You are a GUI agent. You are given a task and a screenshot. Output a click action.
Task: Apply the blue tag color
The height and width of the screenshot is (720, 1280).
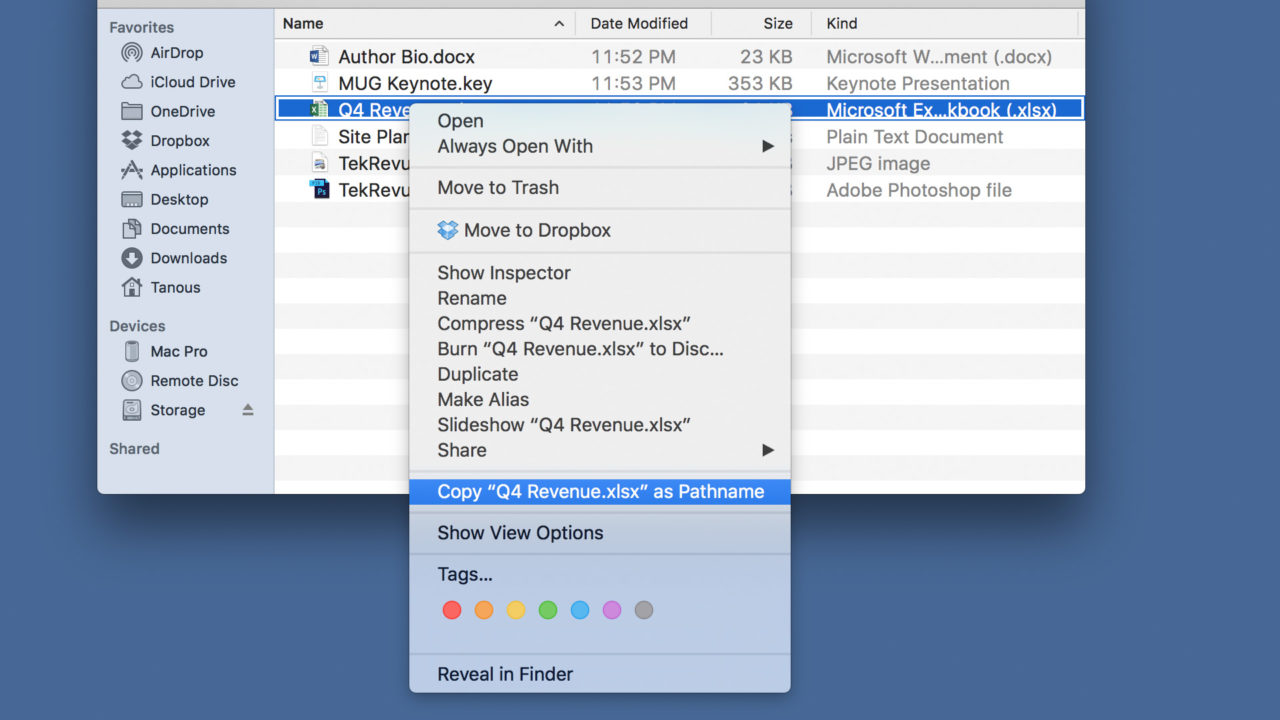tap(580, 610)
